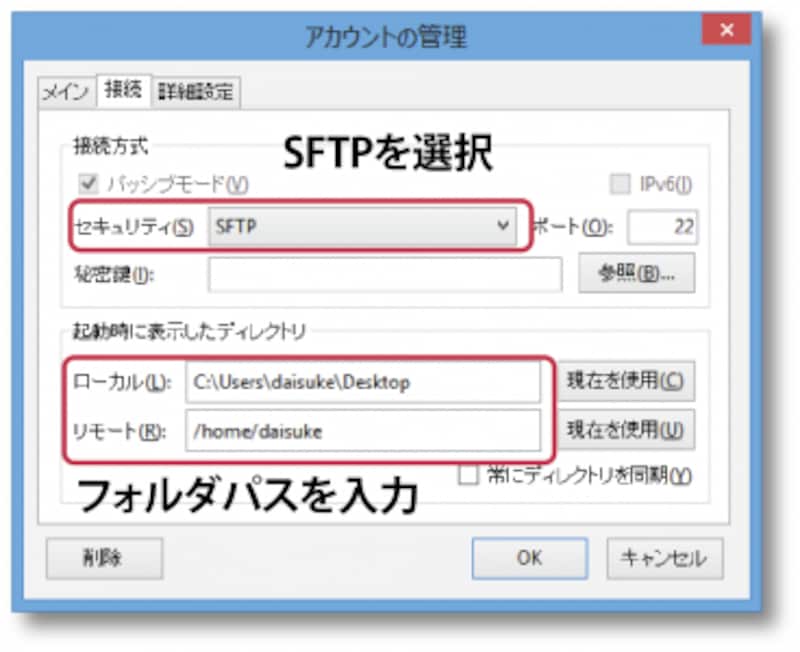Click 現在を使用(U) button for remote

[626, 430]
